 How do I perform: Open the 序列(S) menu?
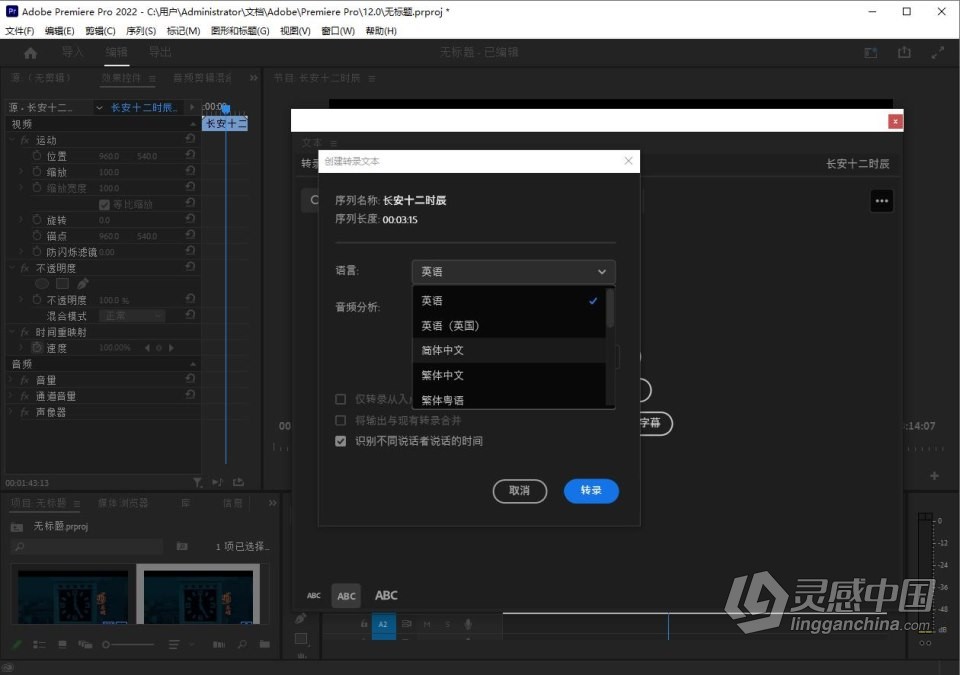pos(141,31)
